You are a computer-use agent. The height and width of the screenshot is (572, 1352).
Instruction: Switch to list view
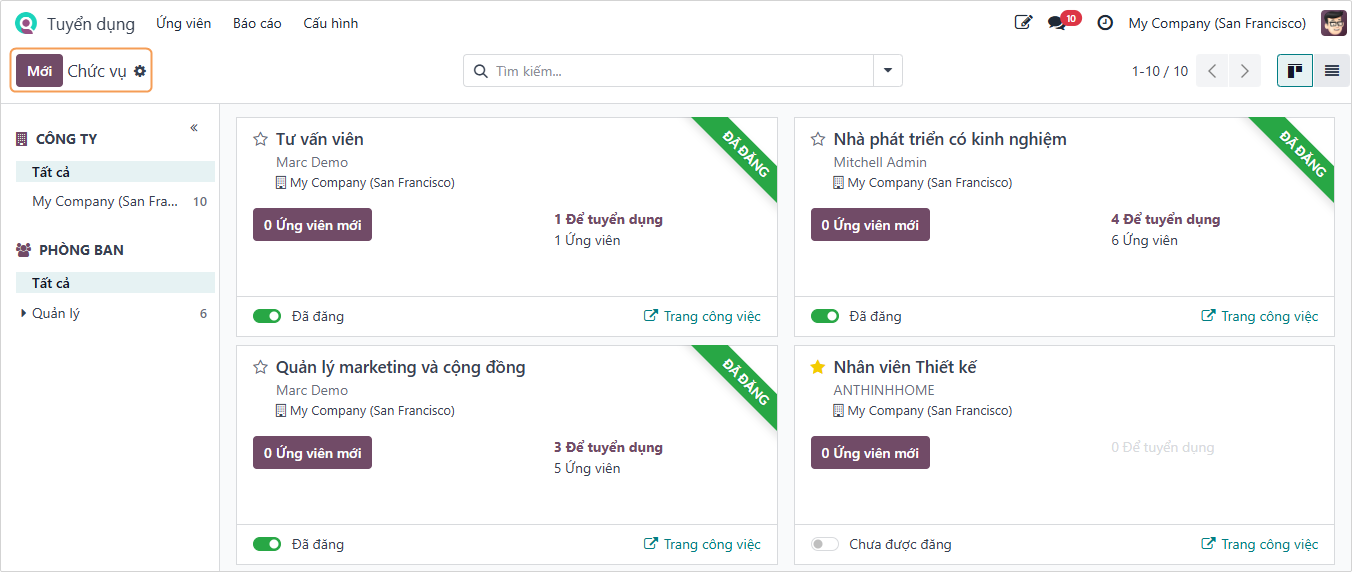point(1331,71)
